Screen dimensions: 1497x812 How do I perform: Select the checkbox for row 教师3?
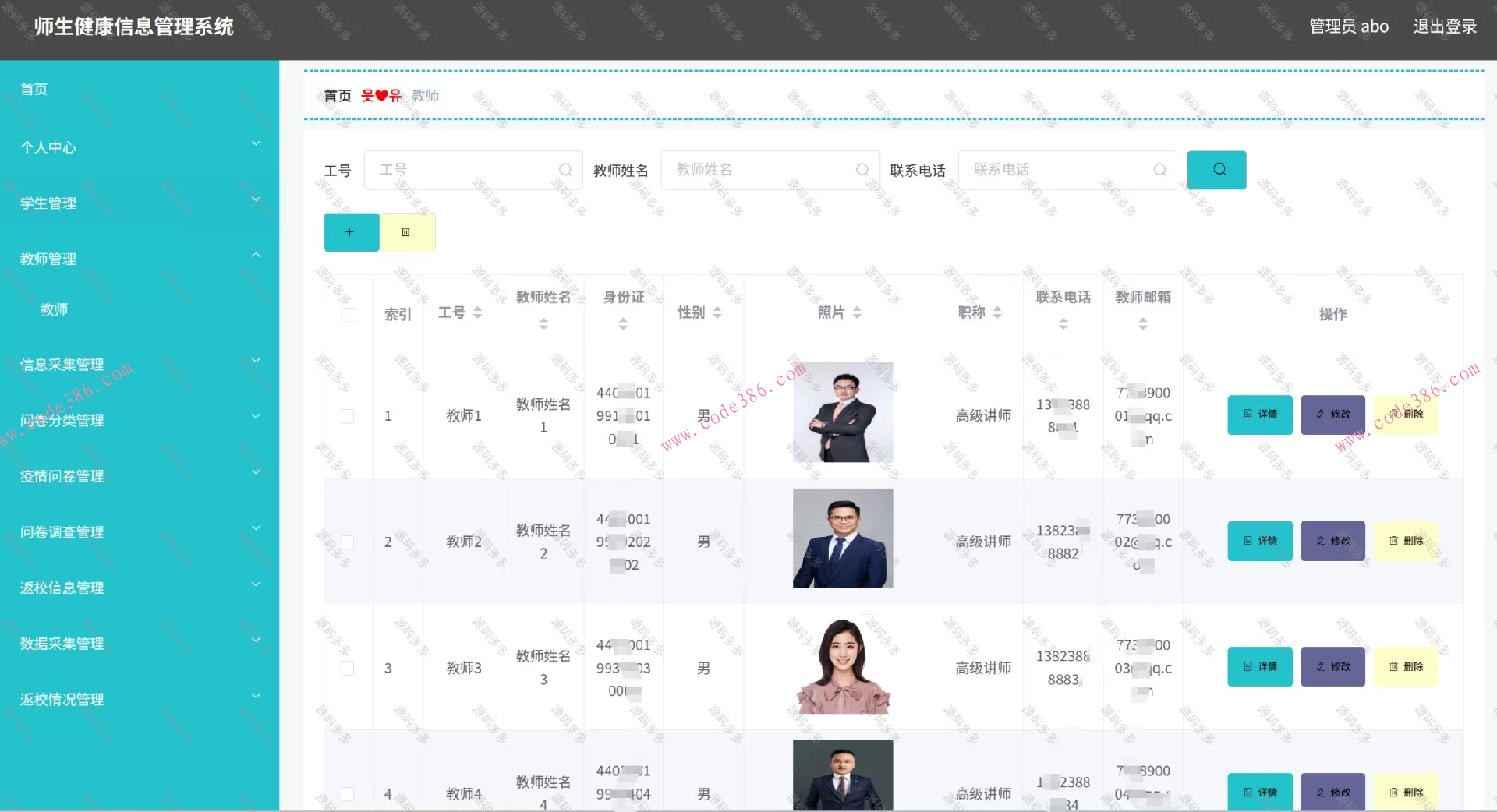[348, 669]
